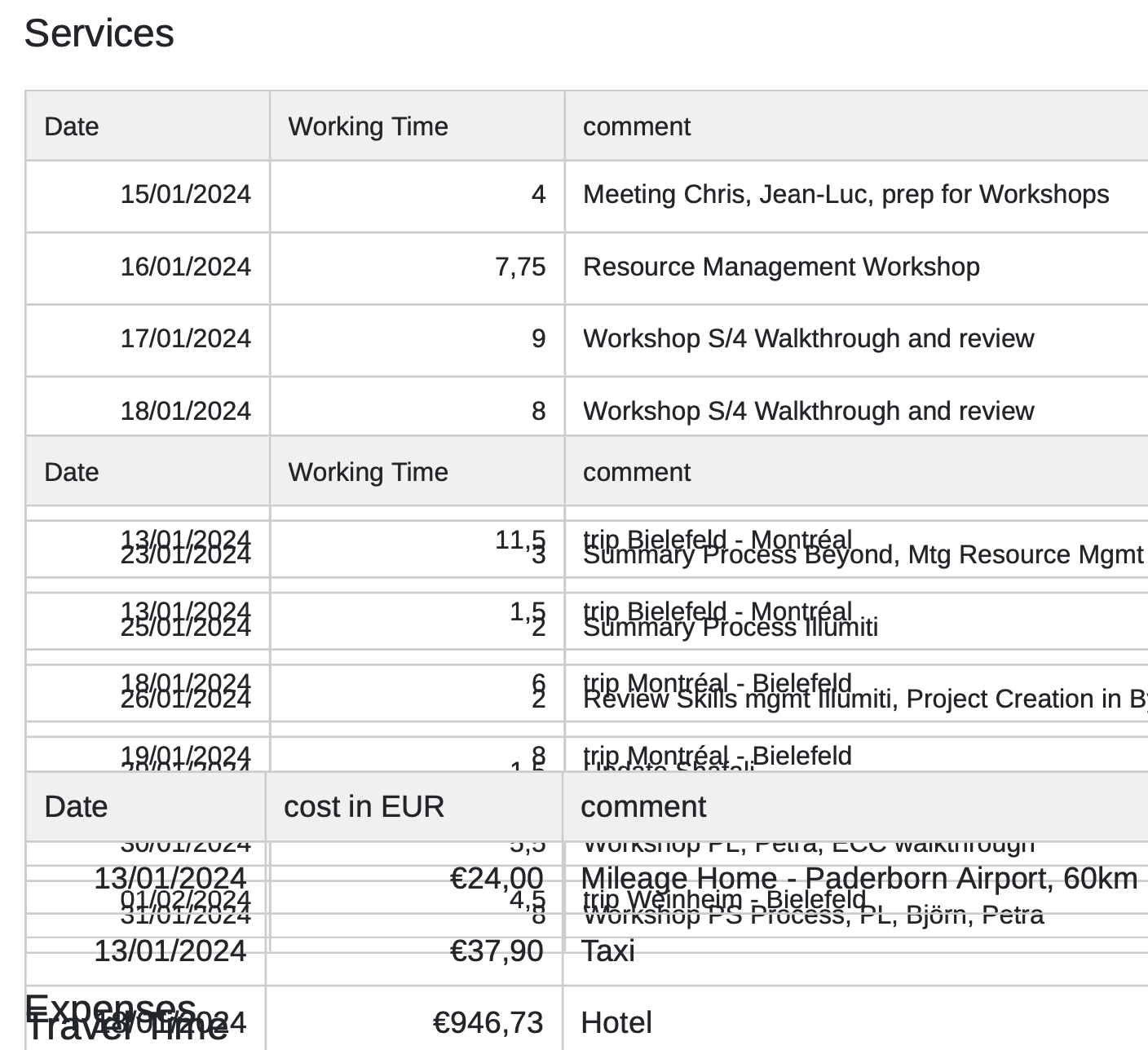Screen dimensions: 1148x1050
Task: Click the cost in EUR column header
Action: tap(364, 807)
